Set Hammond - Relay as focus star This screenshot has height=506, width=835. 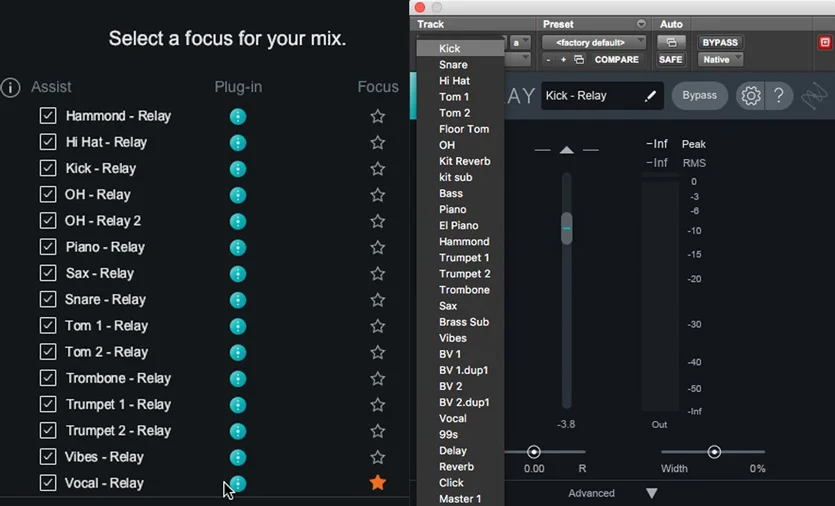click(378, 116)
